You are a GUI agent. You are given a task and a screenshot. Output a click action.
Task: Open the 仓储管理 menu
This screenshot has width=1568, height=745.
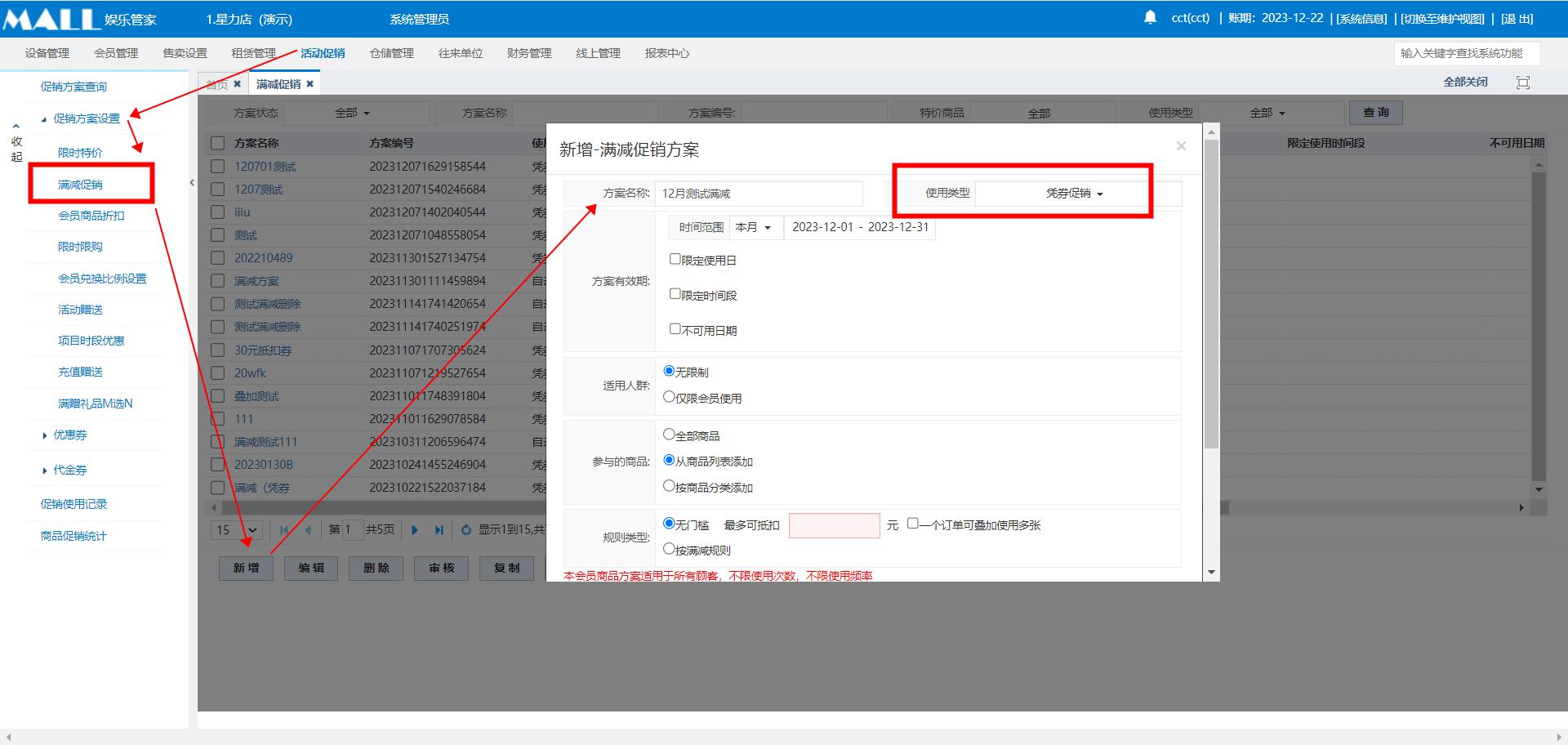click(x=392, y=53)
